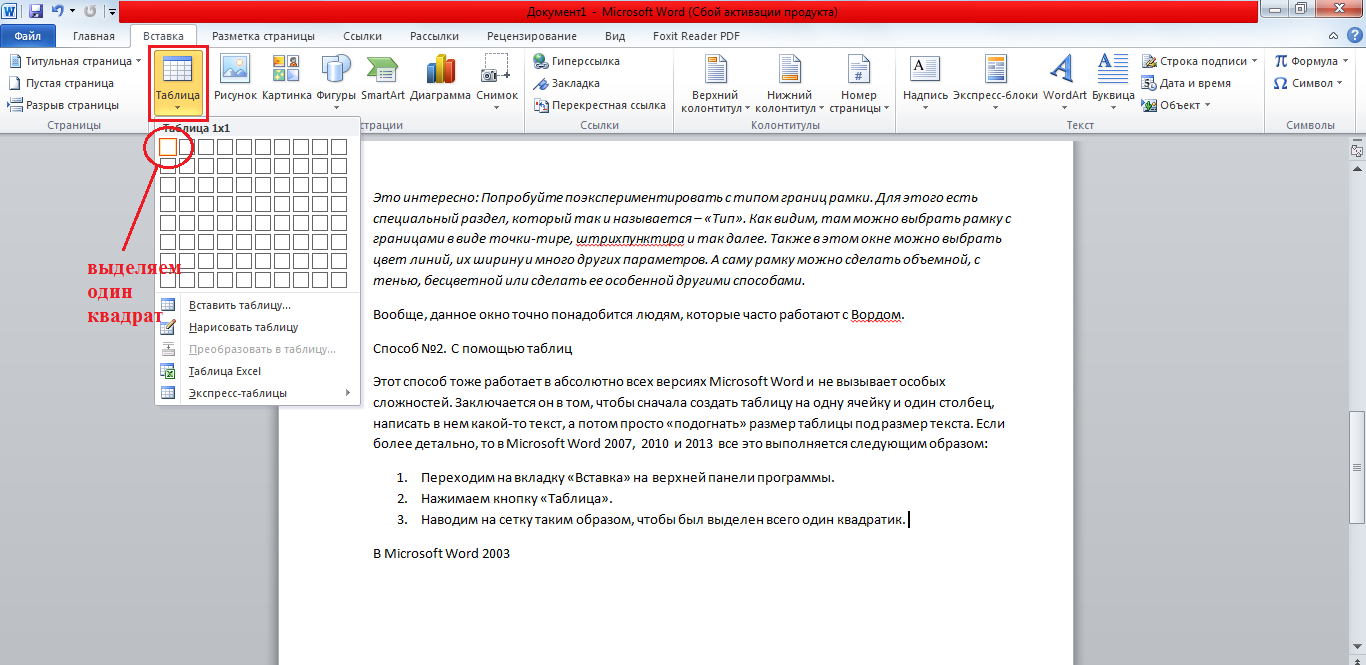Open the Фигуры shapes dropdown
The width and height of the screenshot is (1366, 665).
click(335, 78)
